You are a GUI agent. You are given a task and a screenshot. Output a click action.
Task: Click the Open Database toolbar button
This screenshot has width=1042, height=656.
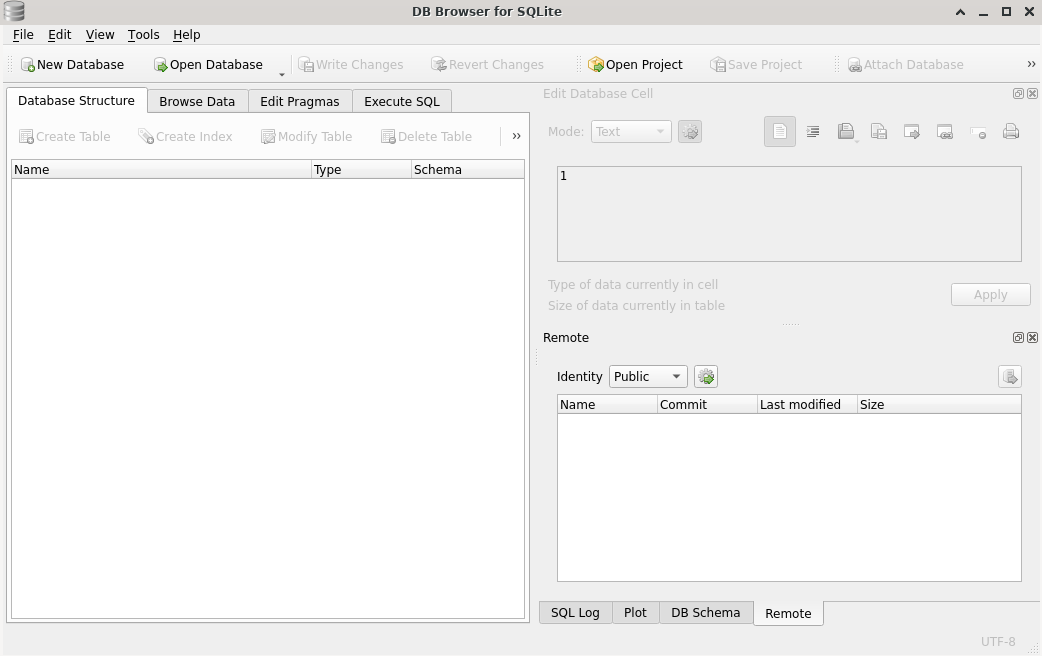208,64
